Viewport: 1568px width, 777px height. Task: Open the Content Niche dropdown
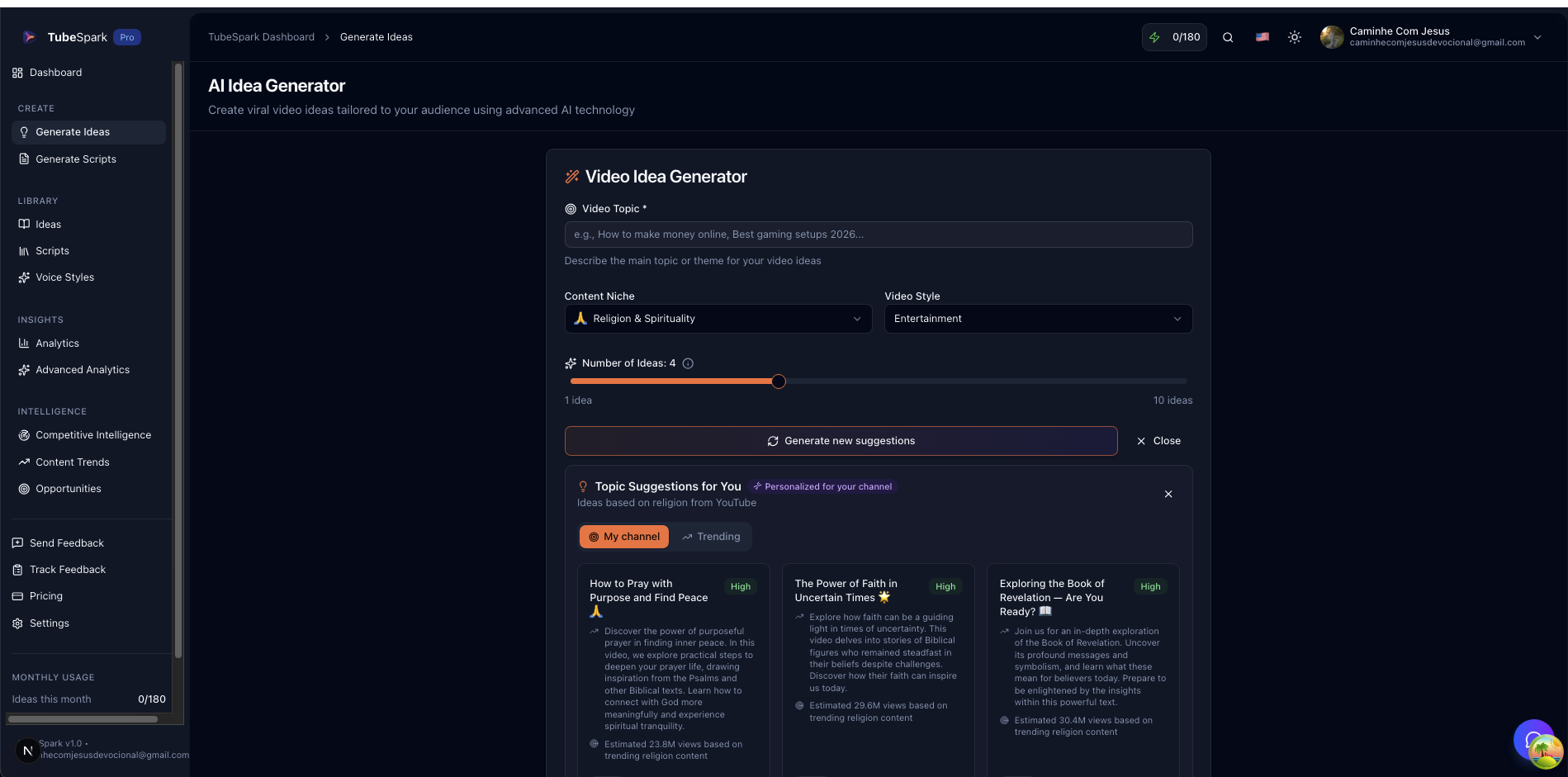718,319
